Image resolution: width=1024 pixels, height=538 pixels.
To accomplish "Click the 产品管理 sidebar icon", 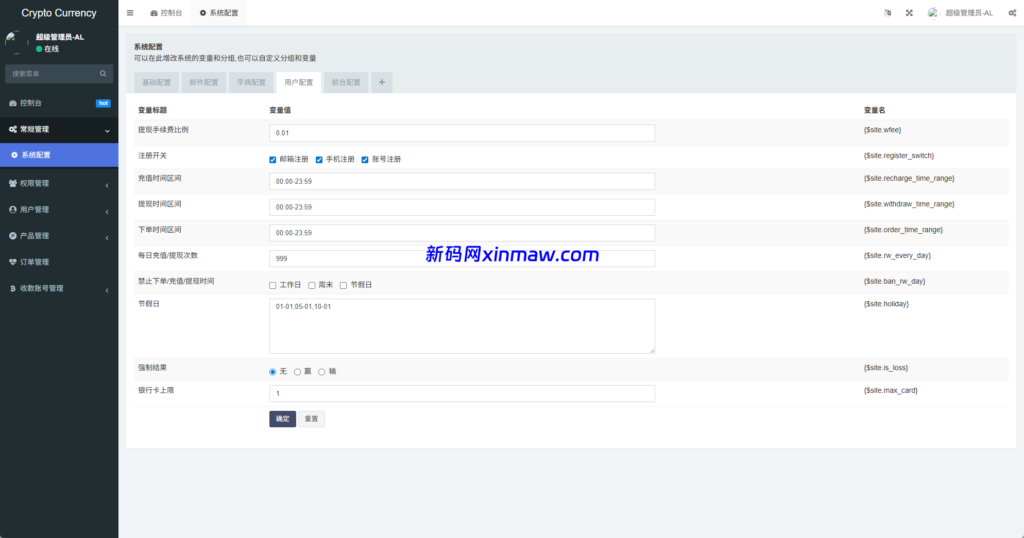I will coord(12,236).
